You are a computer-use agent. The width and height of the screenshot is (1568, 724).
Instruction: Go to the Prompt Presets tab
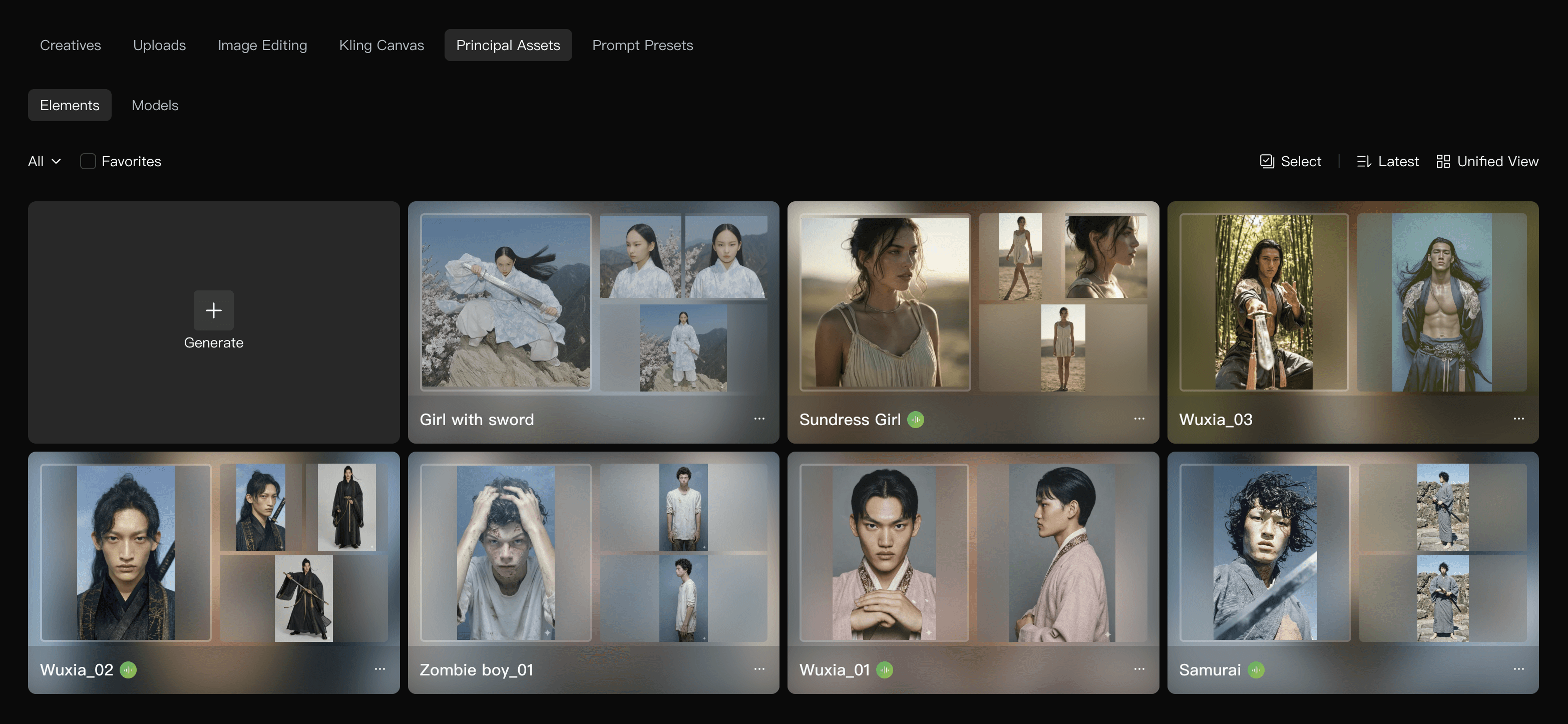(642, 45)
